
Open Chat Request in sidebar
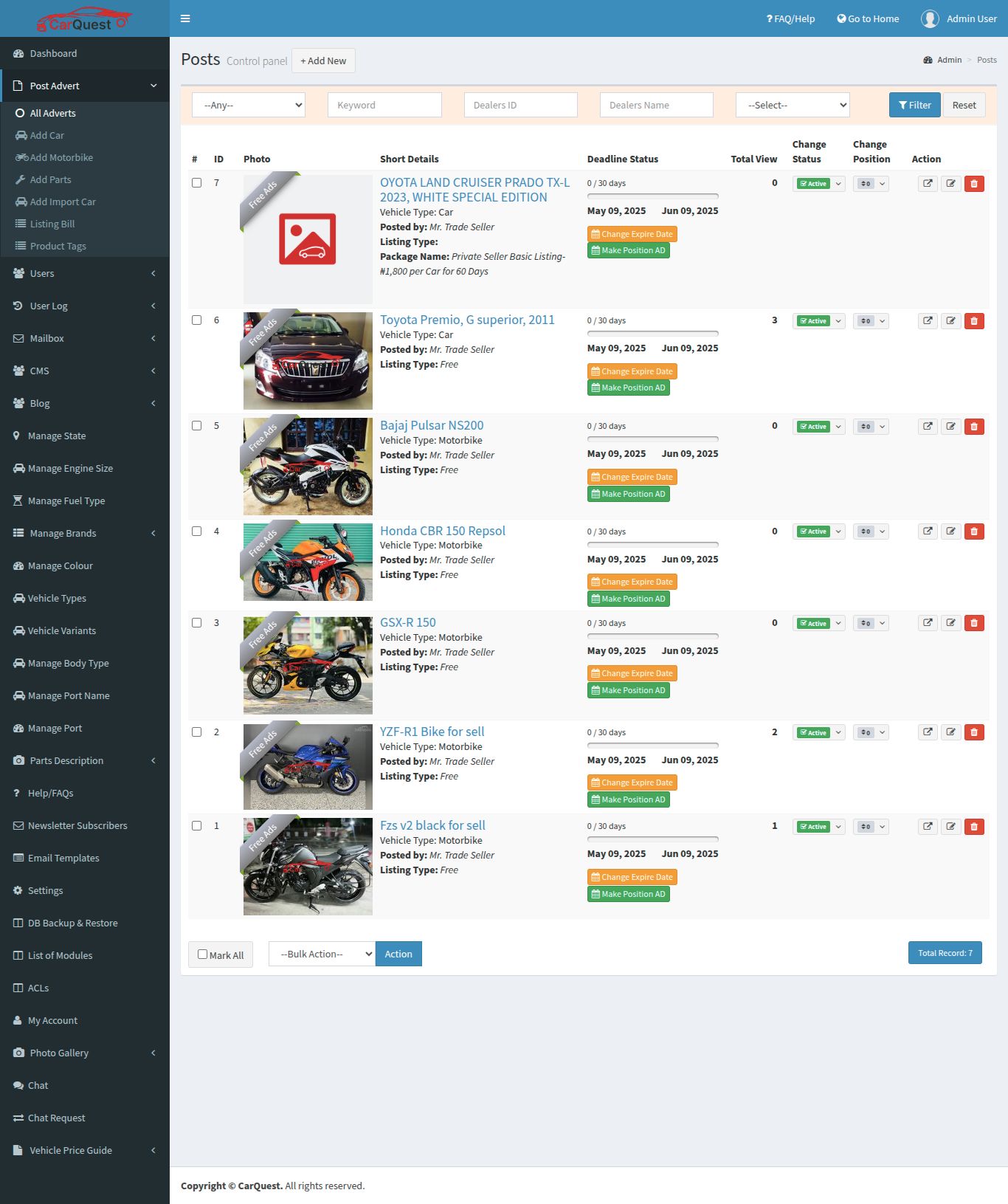pyautogui.click(x=85, y=1118)
